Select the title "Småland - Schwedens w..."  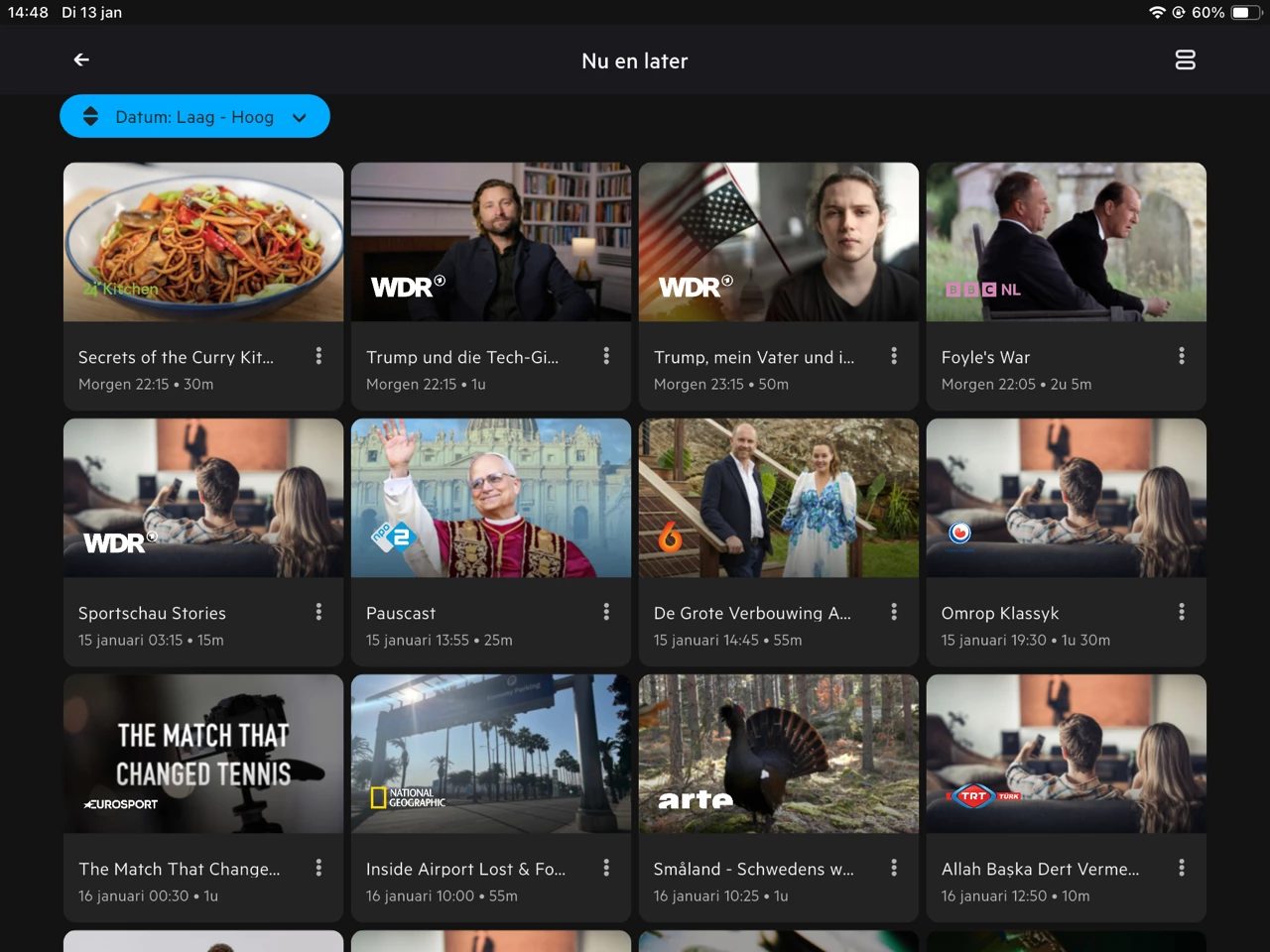point(754,869)
